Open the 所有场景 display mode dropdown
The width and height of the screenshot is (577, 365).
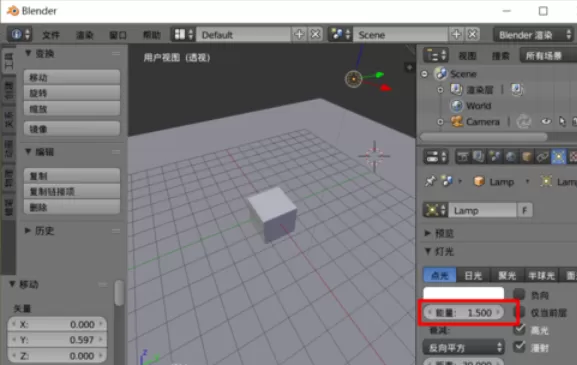[x=548, y=56]
